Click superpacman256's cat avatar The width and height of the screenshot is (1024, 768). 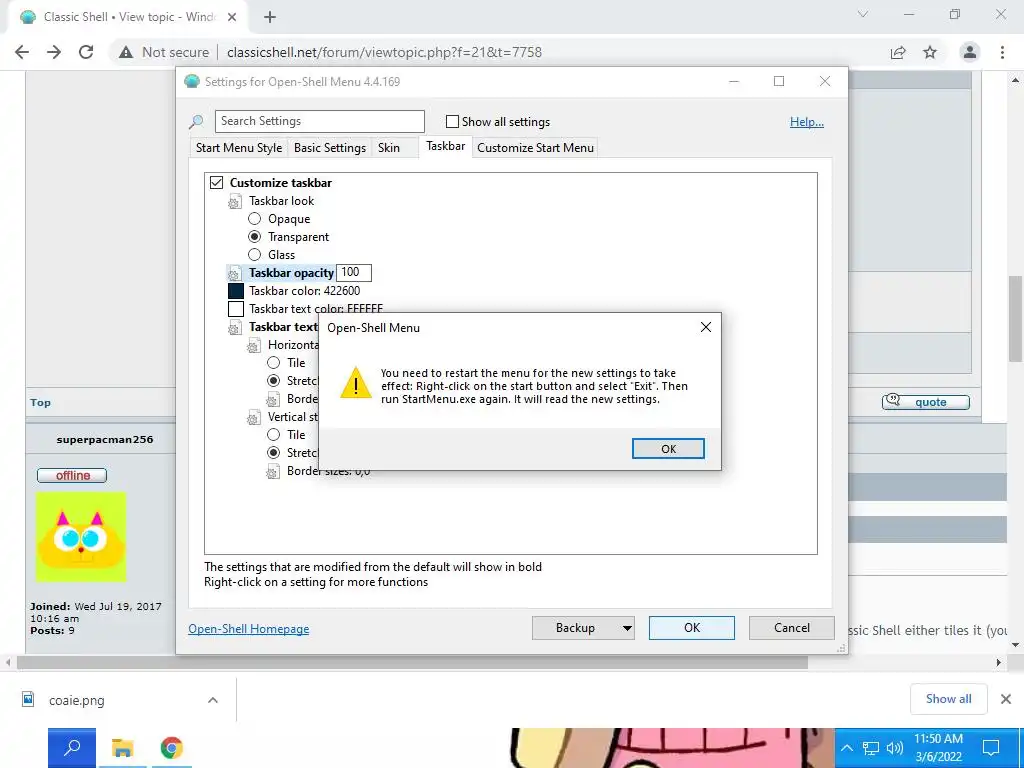[81, 537]
